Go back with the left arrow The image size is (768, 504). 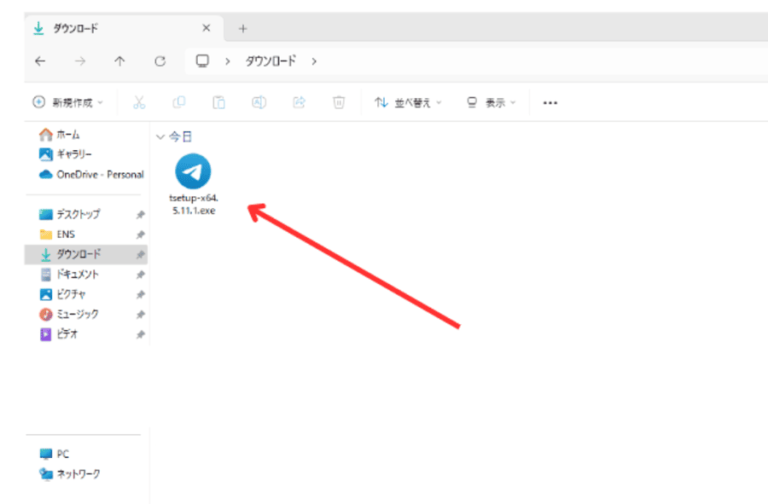pyautogui.click(x=40, y=61)
